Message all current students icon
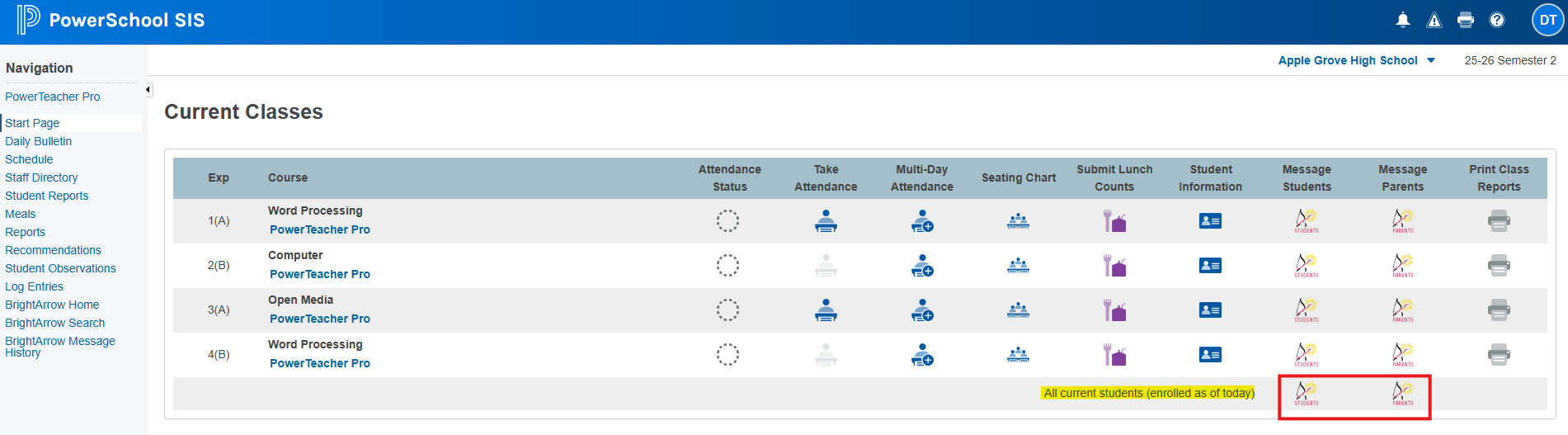1568x435 pixels. 1307,394
